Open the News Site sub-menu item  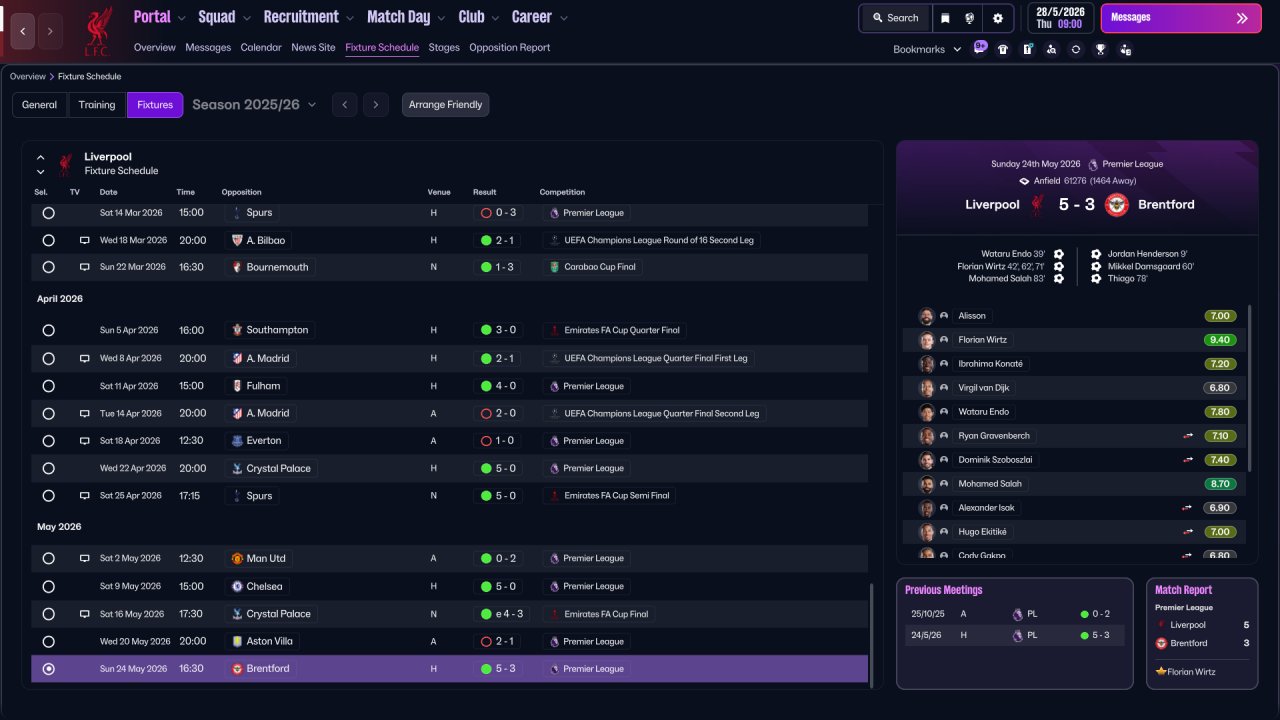coord(313,48)
